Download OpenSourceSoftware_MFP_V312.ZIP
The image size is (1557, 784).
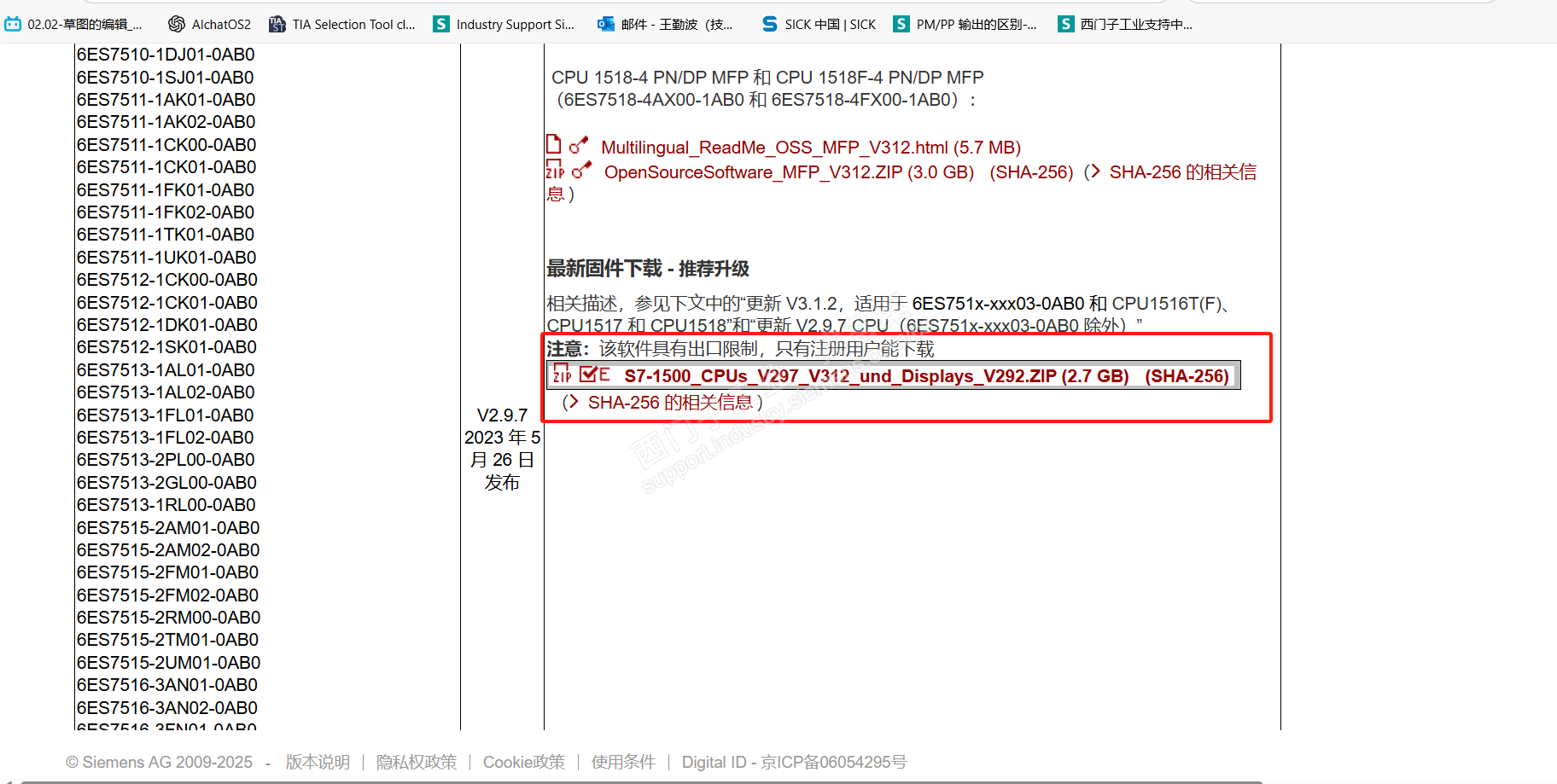click(x=789, y=172)
